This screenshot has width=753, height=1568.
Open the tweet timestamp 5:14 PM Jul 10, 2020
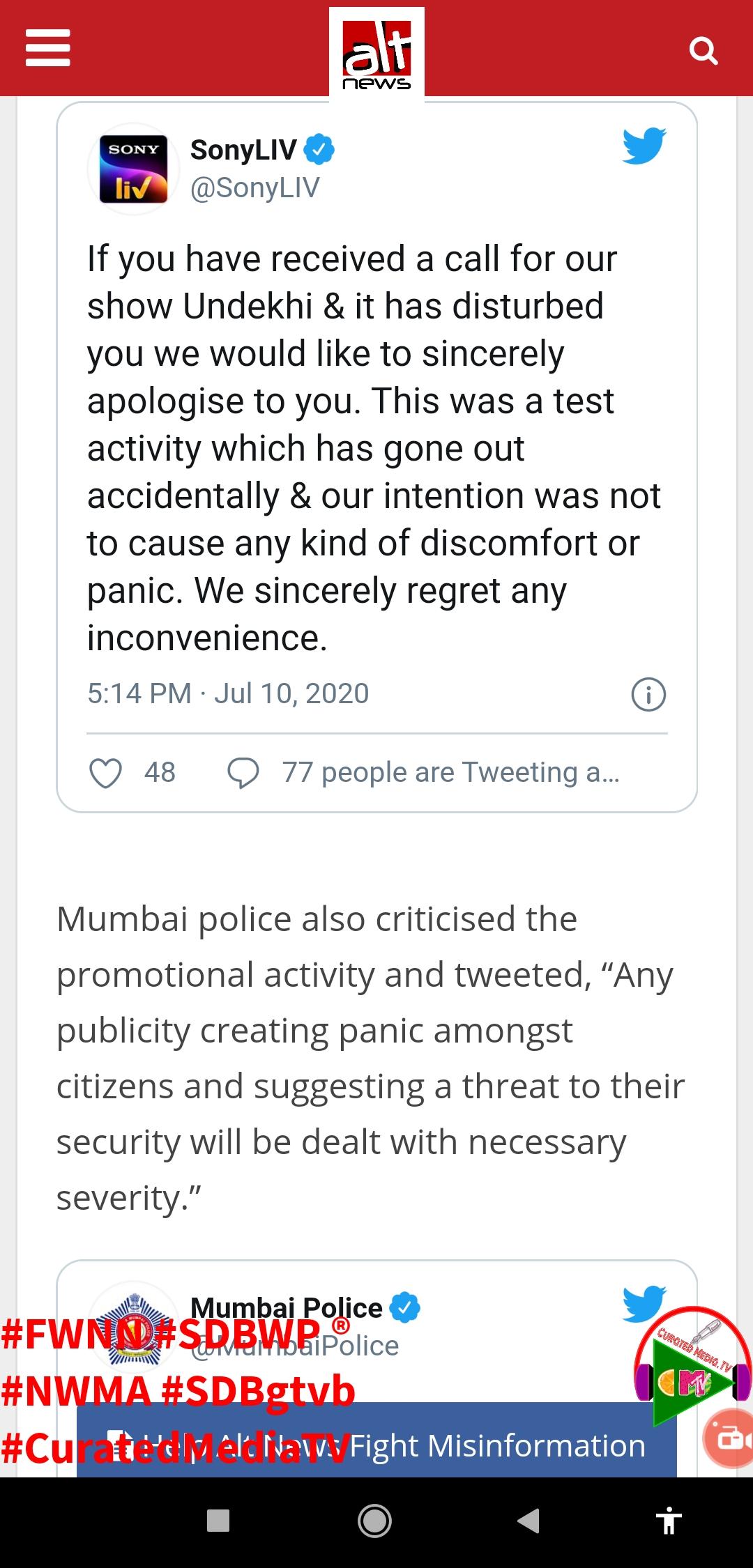pyautogui.click(x=228, y=693)
